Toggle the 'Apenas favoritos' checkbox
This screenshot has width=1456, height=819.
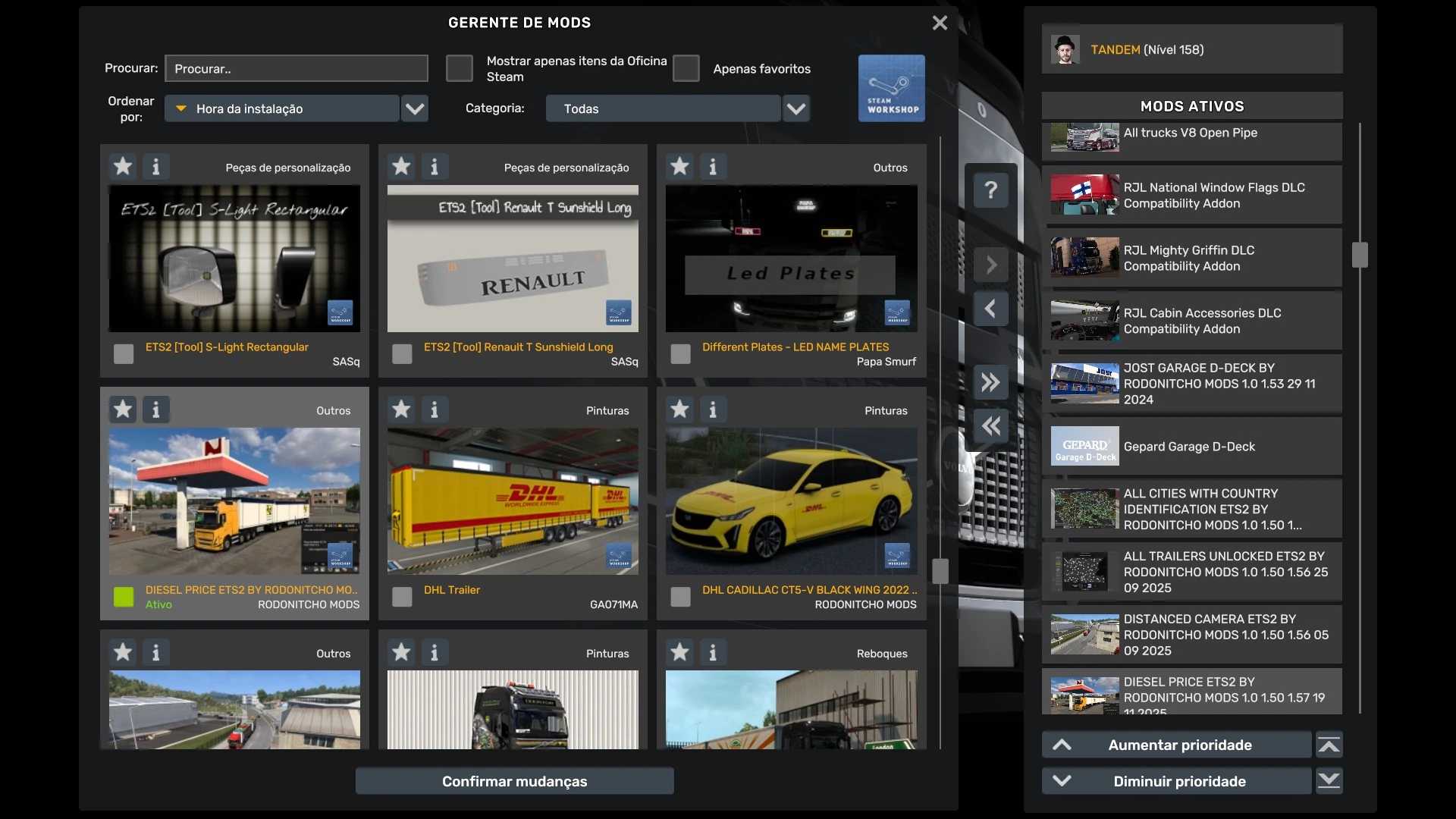[x=686, y=68]
